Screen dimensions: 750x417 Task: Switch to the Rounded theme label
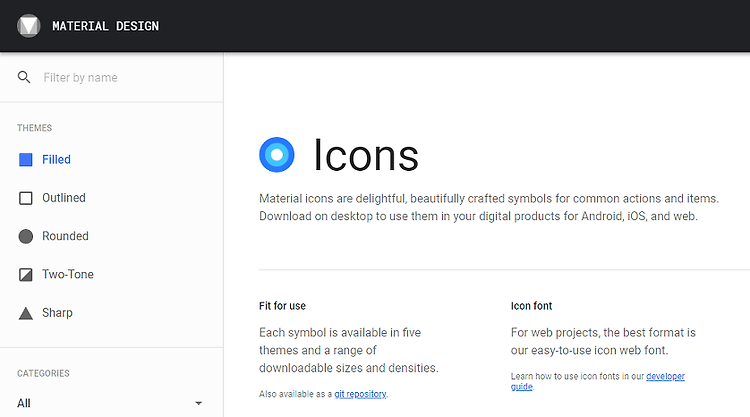tap(65, 236)
